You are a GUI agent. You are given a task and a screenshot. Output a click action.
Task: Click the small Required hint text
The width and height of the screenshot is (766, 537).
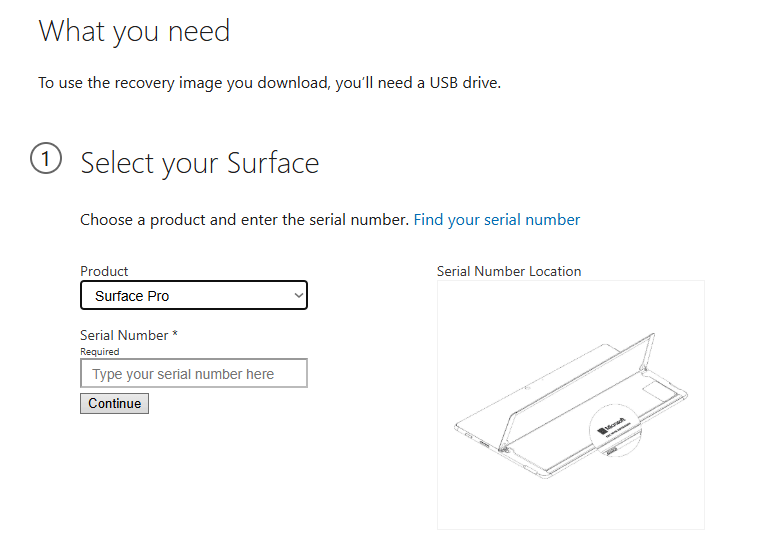point(99,352)
